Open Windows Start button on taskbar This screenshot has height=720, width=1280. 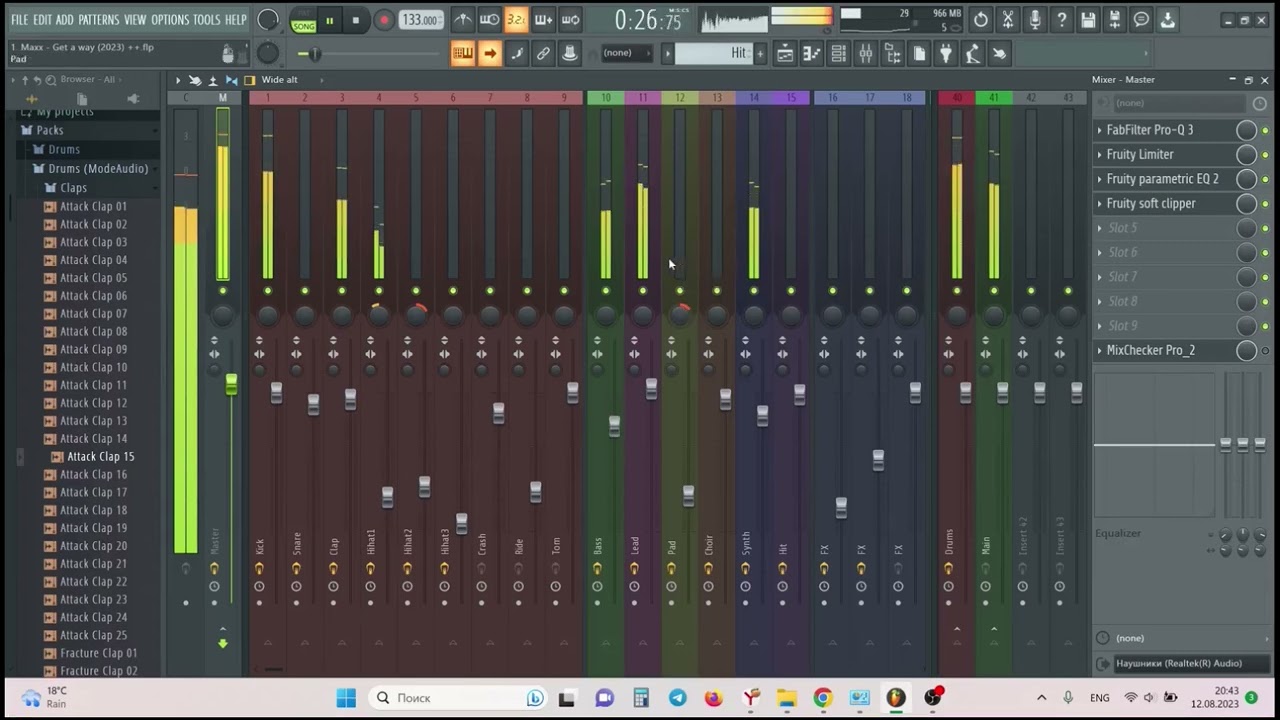point(346,698)
